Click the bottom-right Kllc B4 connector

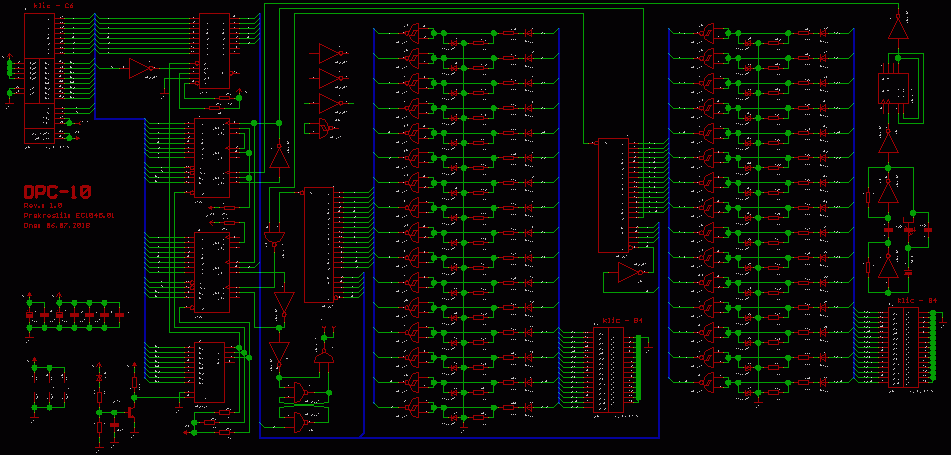coord(903,347)
